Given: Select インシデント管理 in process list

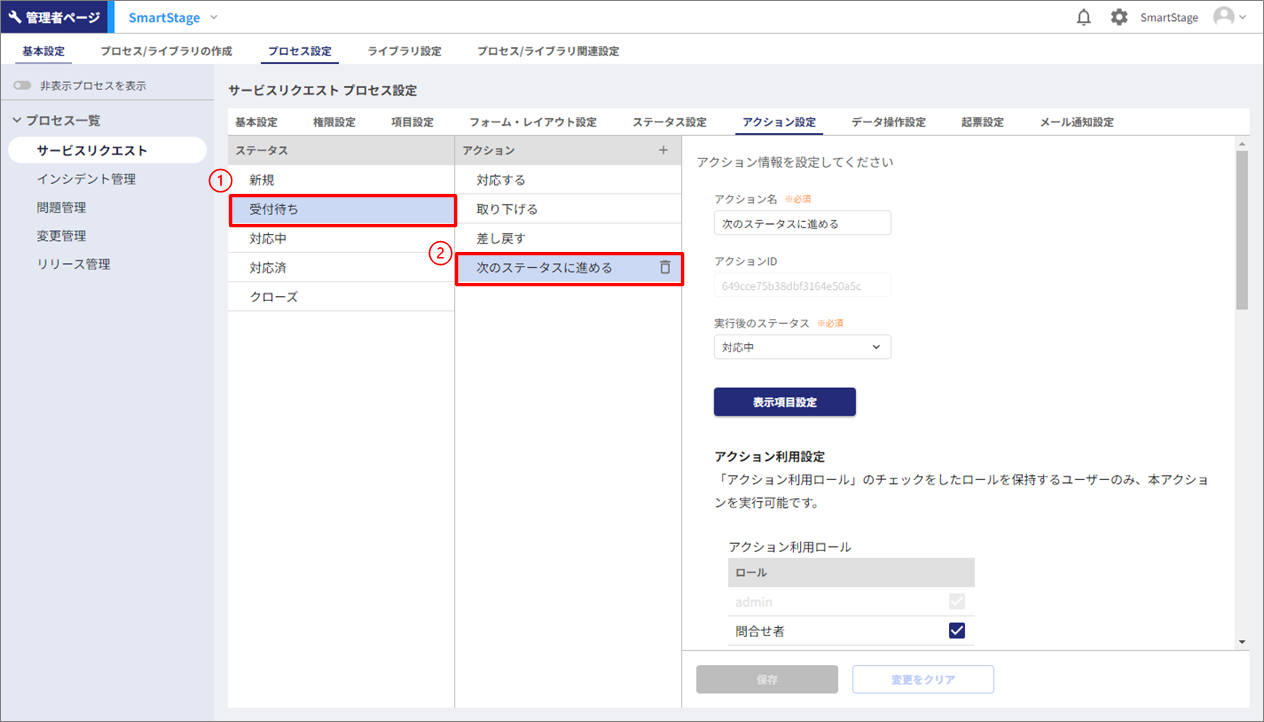Looking at the screenshot, I should [x=86, y=179].
